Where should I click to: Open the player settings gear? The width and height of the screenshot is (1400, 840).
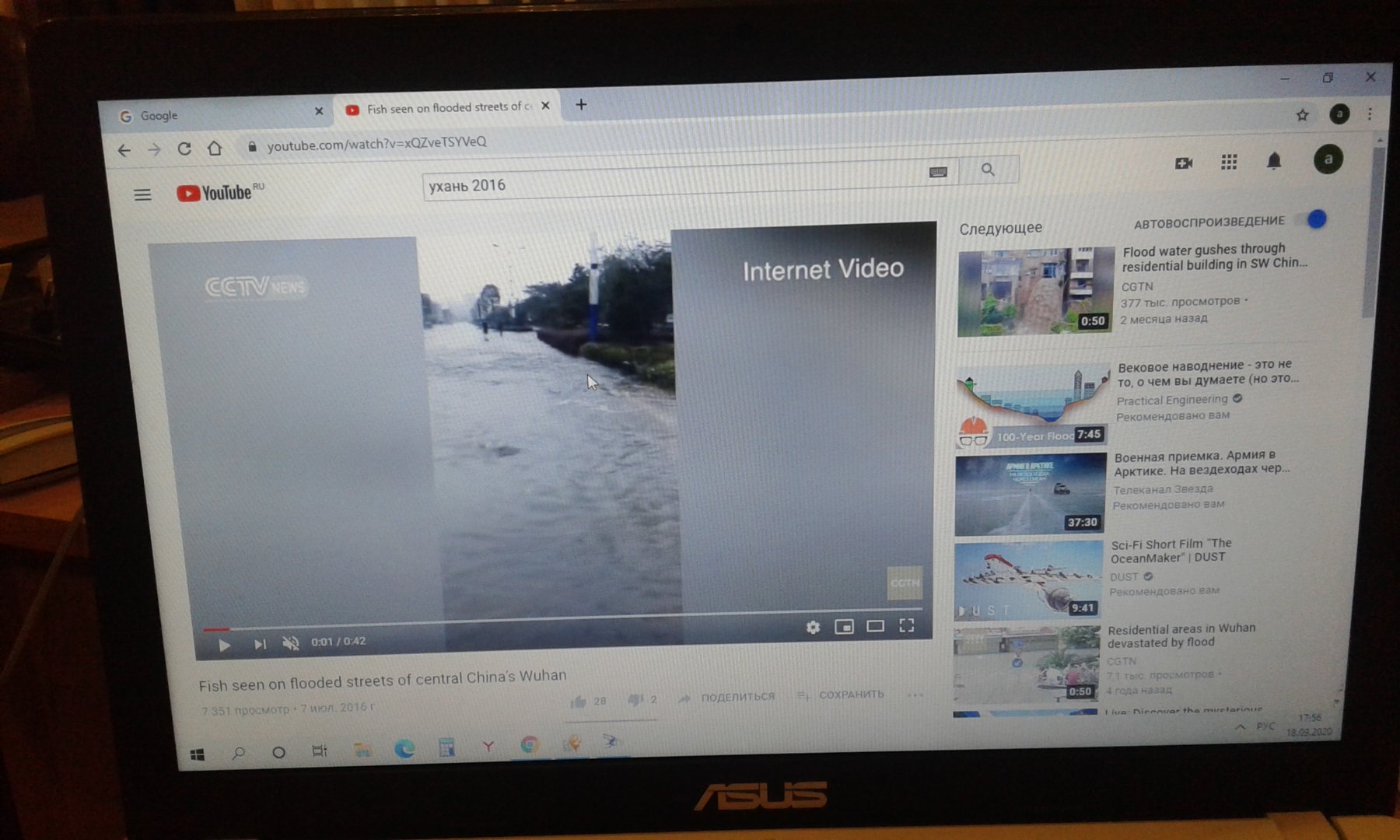tap(813, 627)
